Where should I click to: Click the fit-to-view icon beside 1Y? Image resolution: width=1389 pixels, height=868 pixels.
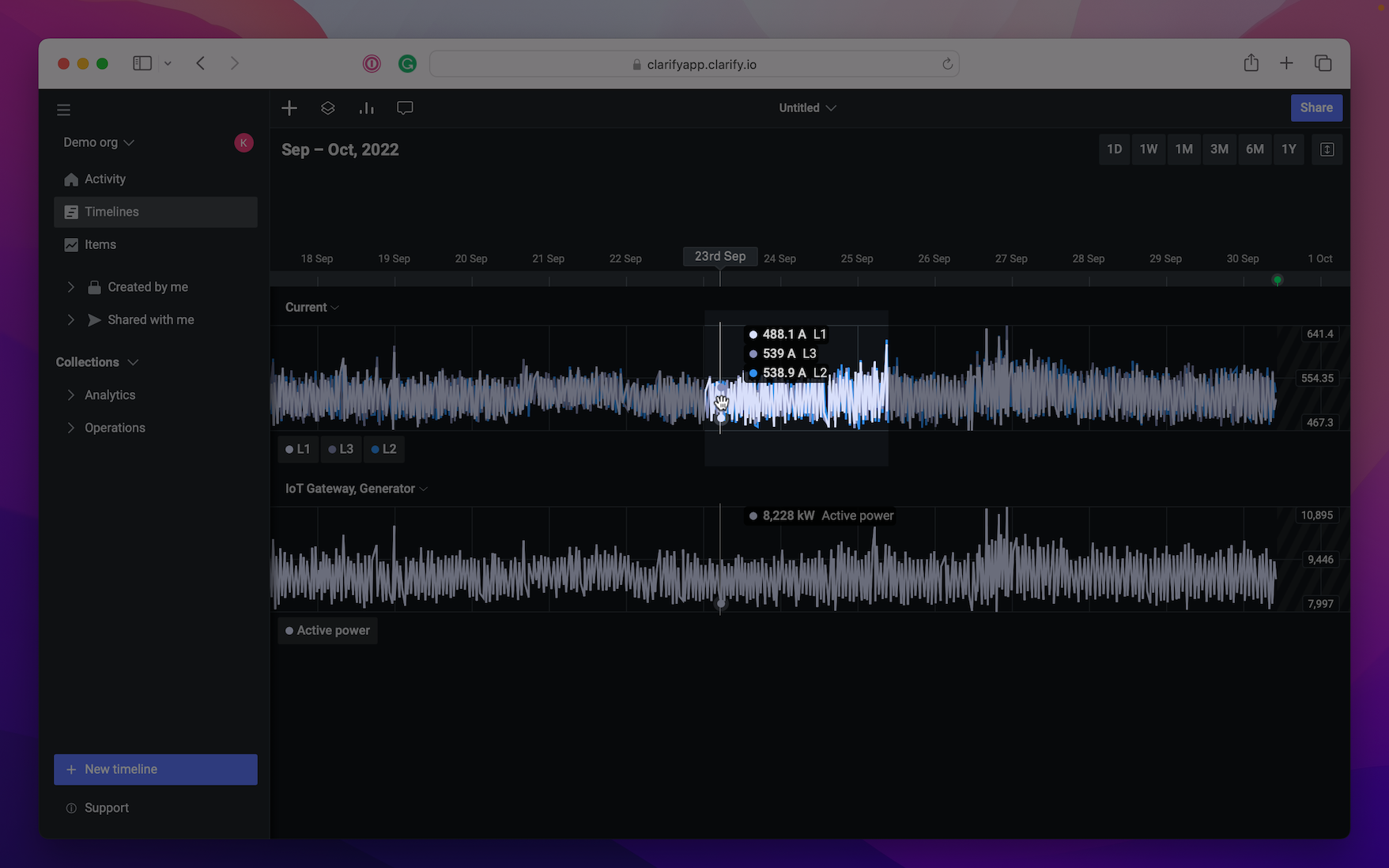(x=1327, y=149)
